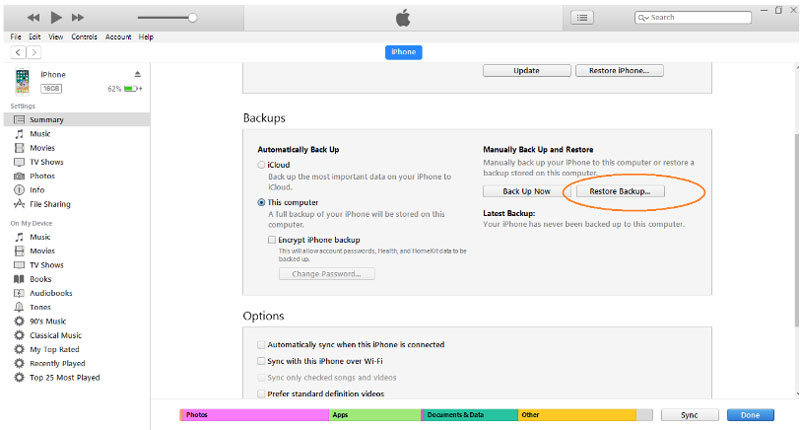Open the Edit menu

(x=35, y=37)
